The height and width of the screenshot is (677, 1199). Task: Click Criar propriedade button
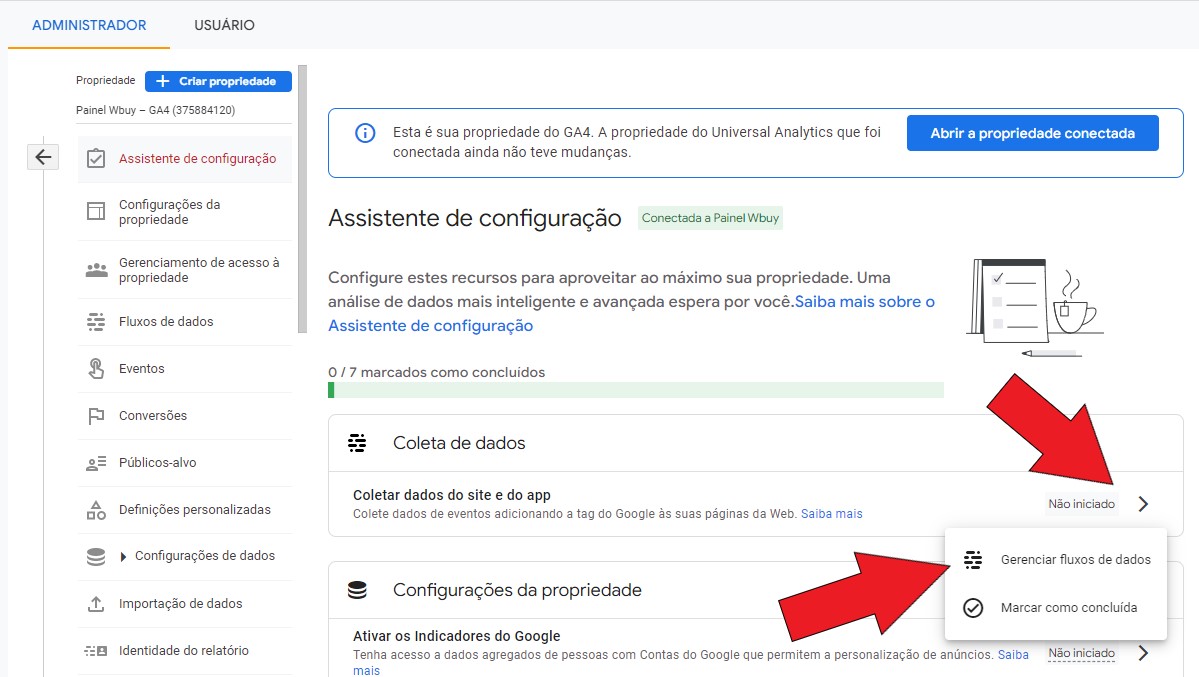[218, 81]
